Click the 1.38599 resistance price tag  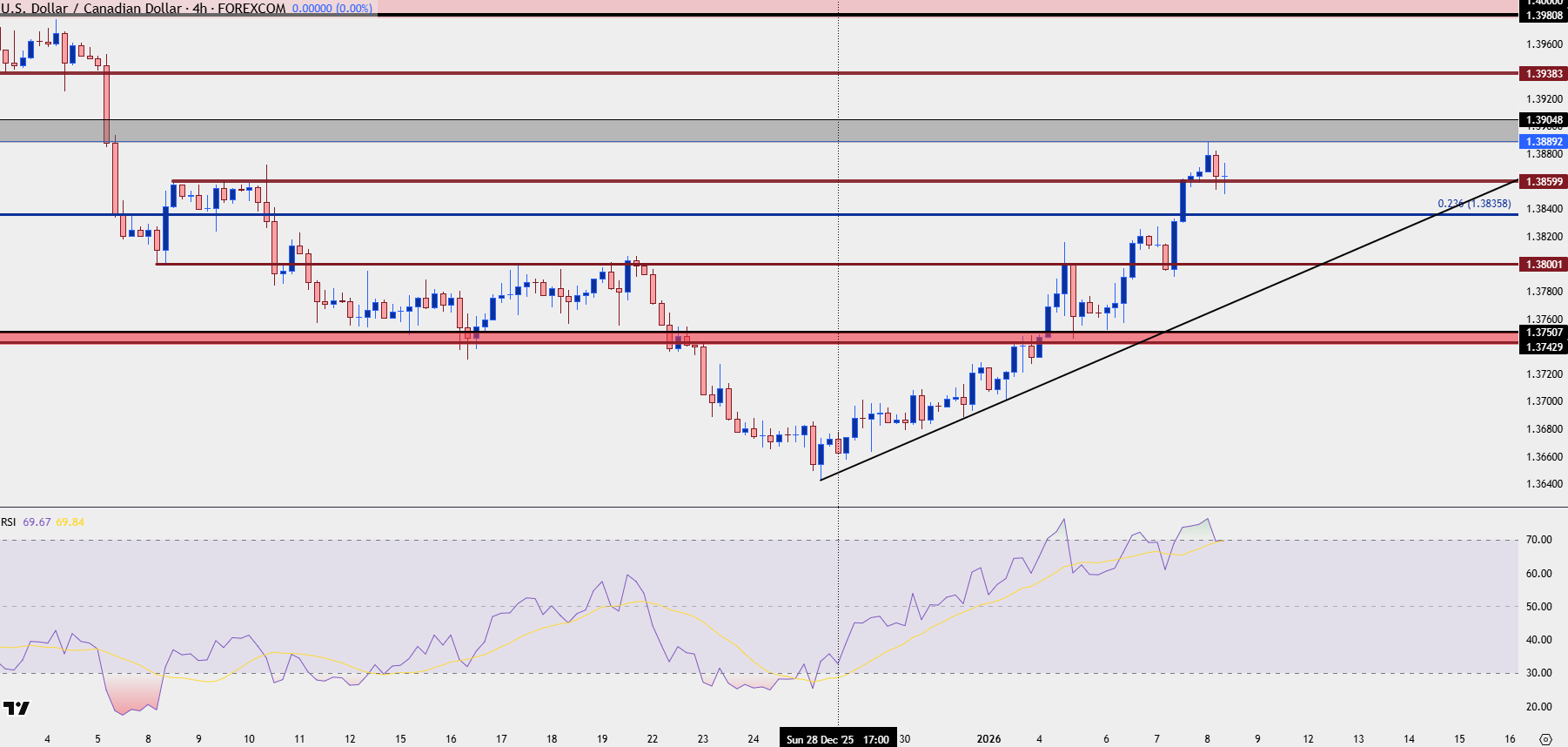click(1544, 182)
